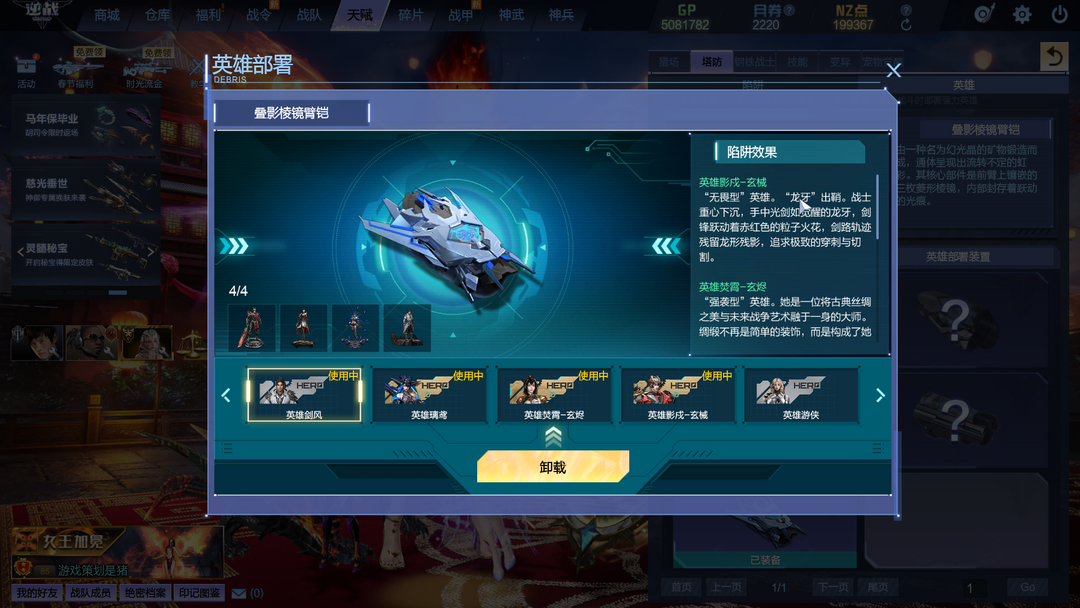Click the right triple-chevron model rotate arrow
The height and width of the screenshot is (608, 1080).
666,246
